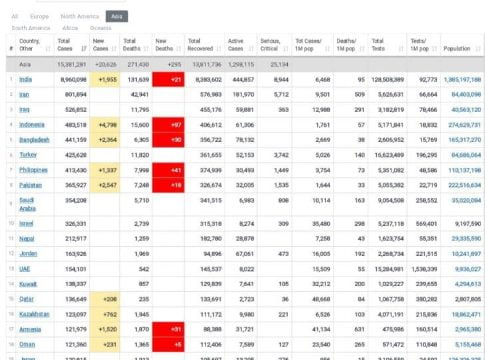Open the UAE country link
The height and width of the screenshot is (360, 485).
coord(25,269)
